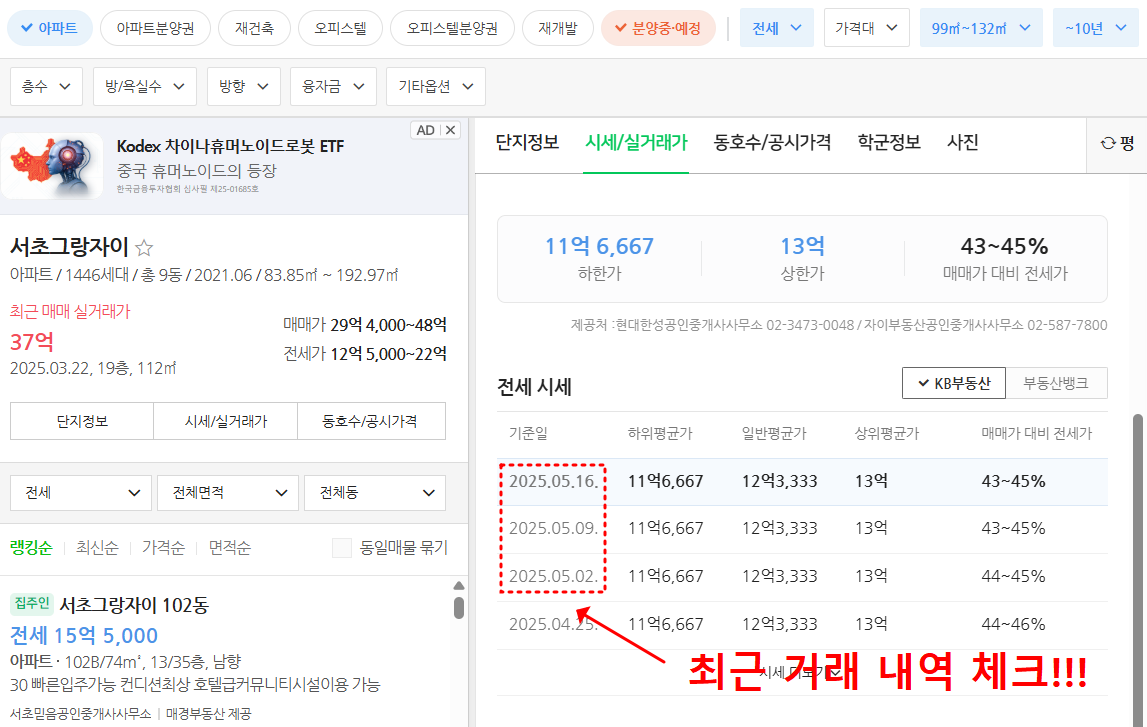This screenshot has height=727, width=1147.
Task: Toggle the 아파트분양권 filter chip
Action: click(155, 29)
